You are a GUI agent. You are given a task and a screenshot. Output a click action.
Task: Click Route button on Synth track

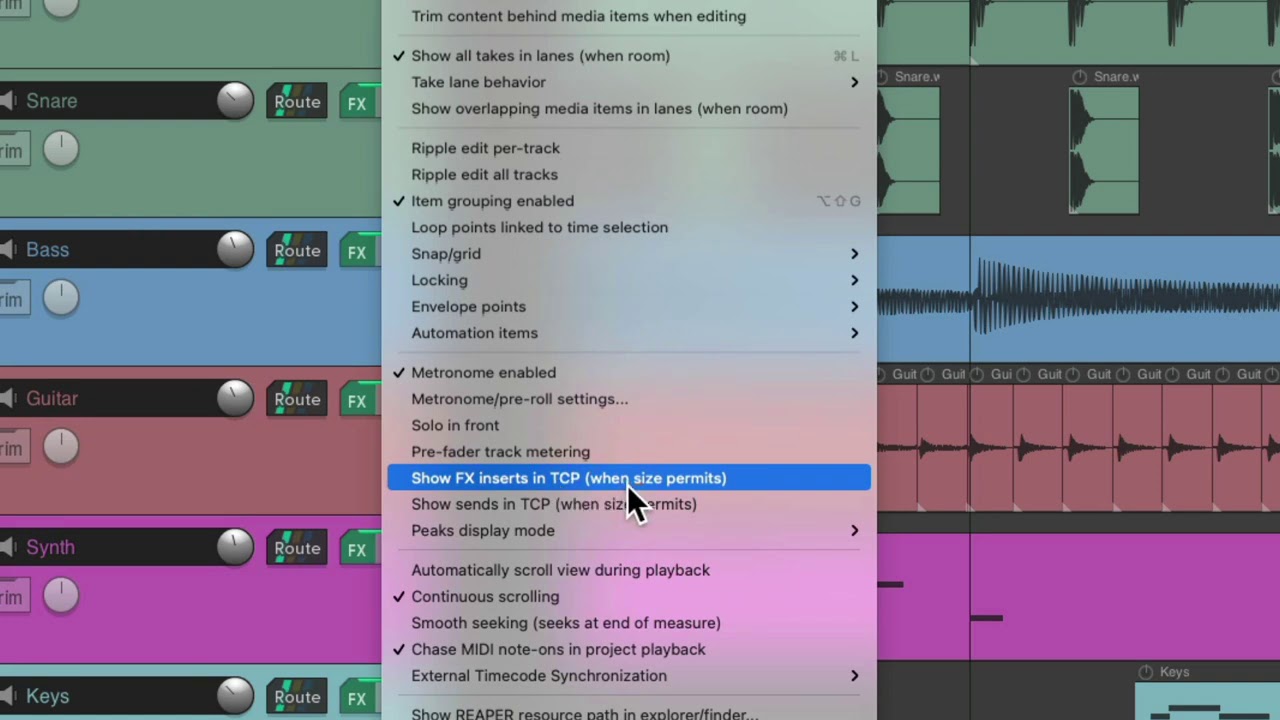click(297, 549)
